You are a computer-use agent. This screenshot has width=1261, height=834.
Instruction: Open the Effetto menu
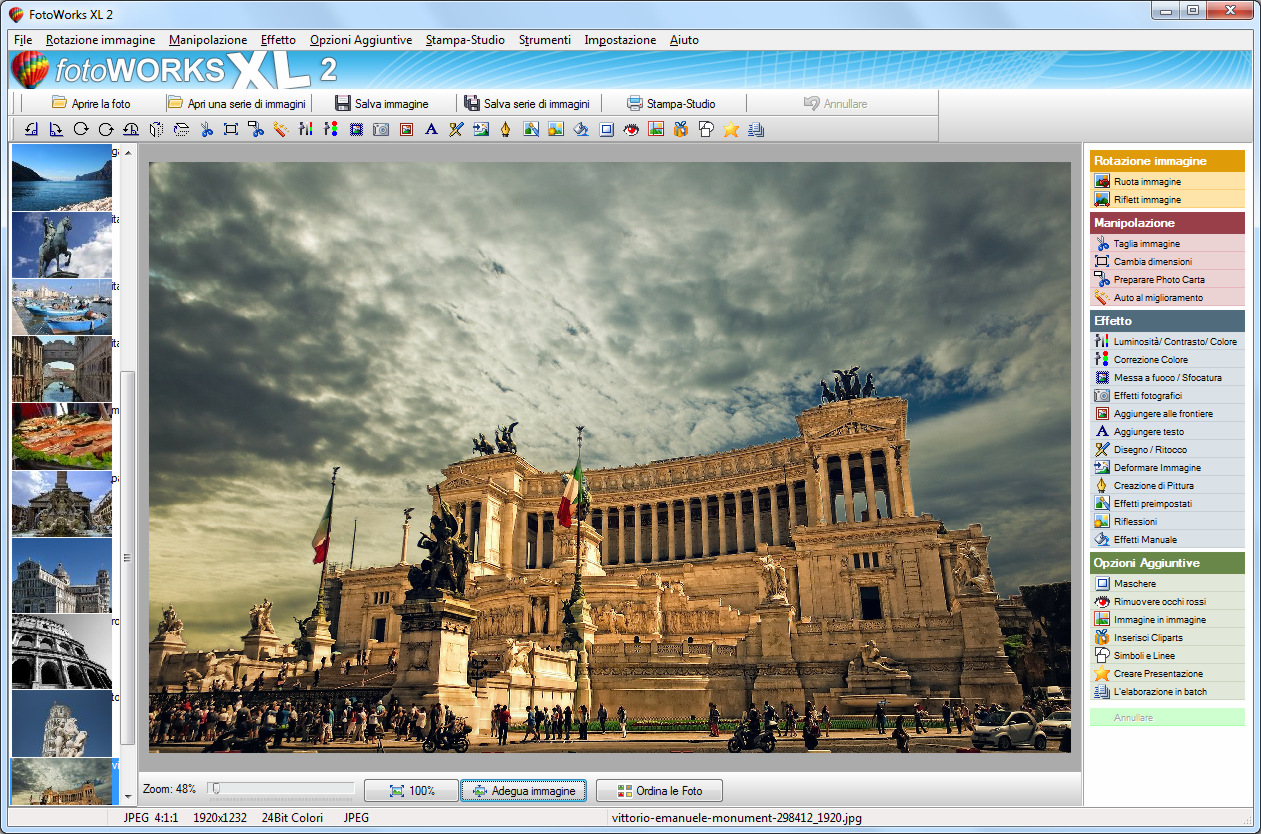pos(278,40)
